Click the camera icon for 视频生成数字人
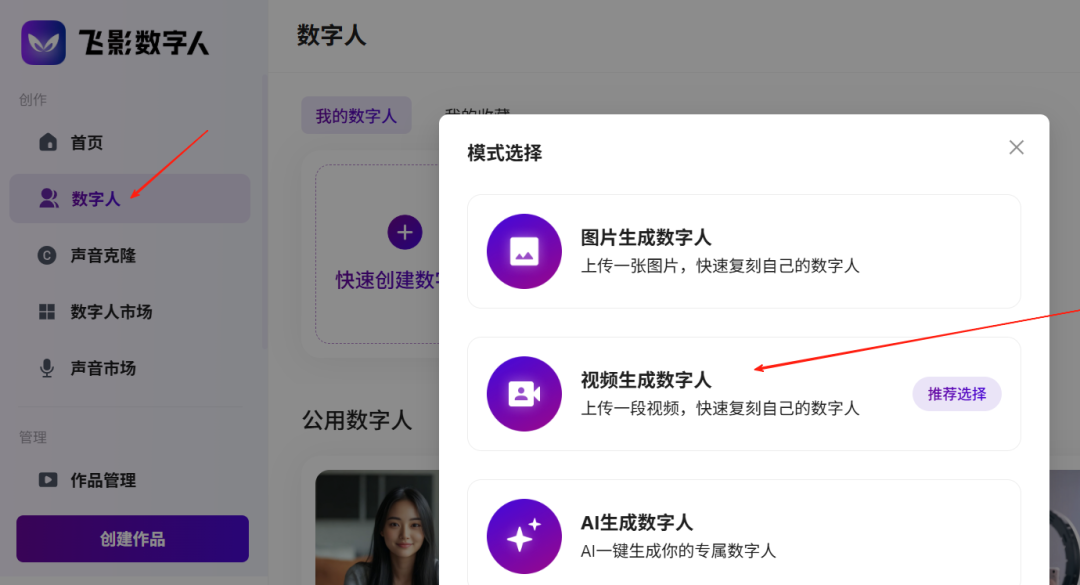 point(524,394)
